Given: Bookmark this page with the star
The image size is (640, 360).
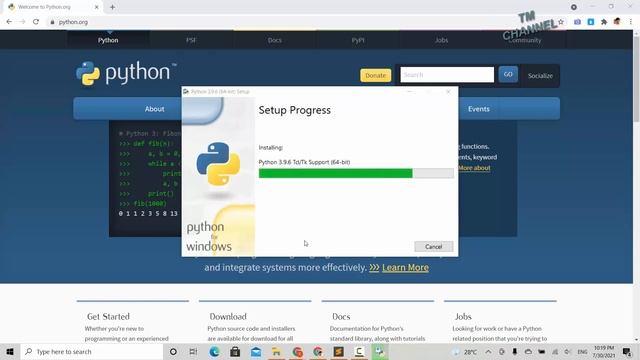Looking at the screenshot, I should [x=561, y=22].
